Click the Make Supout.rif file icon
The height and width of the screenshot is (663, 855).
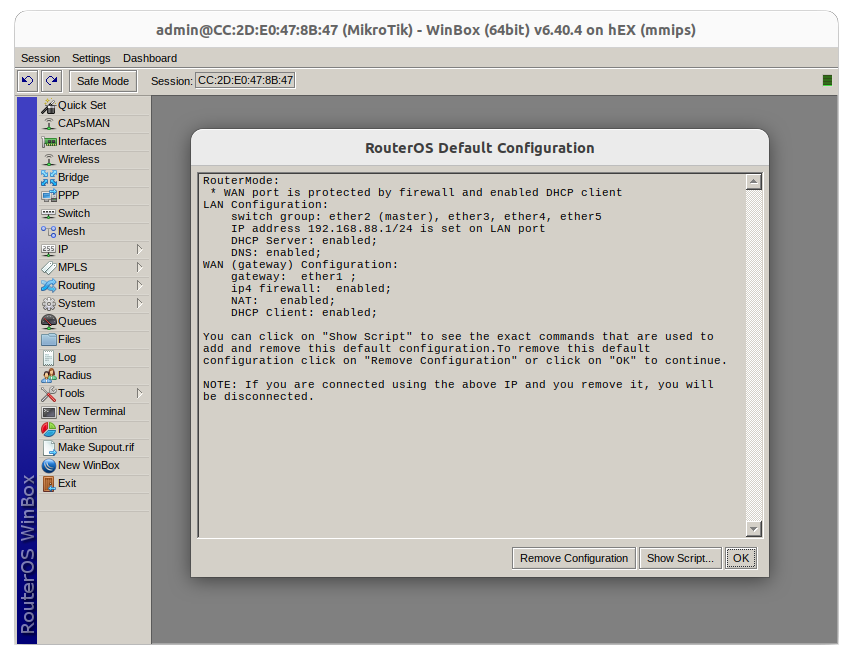pyautogui.click(x=49, y=448)
